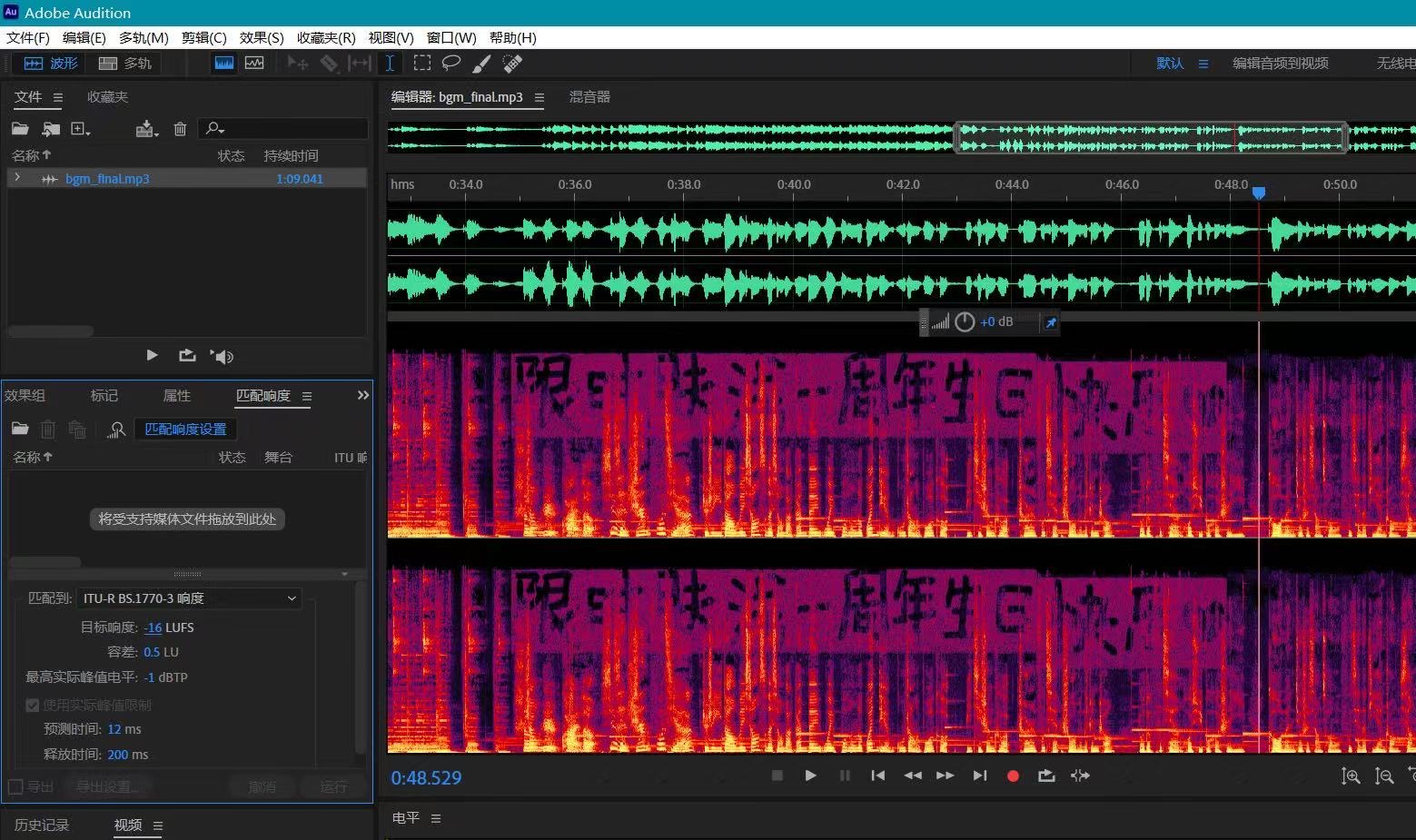Toggle loop playback in transport bar
The width and height of the screenshot is (1416, 840).
click(1046, 776)
